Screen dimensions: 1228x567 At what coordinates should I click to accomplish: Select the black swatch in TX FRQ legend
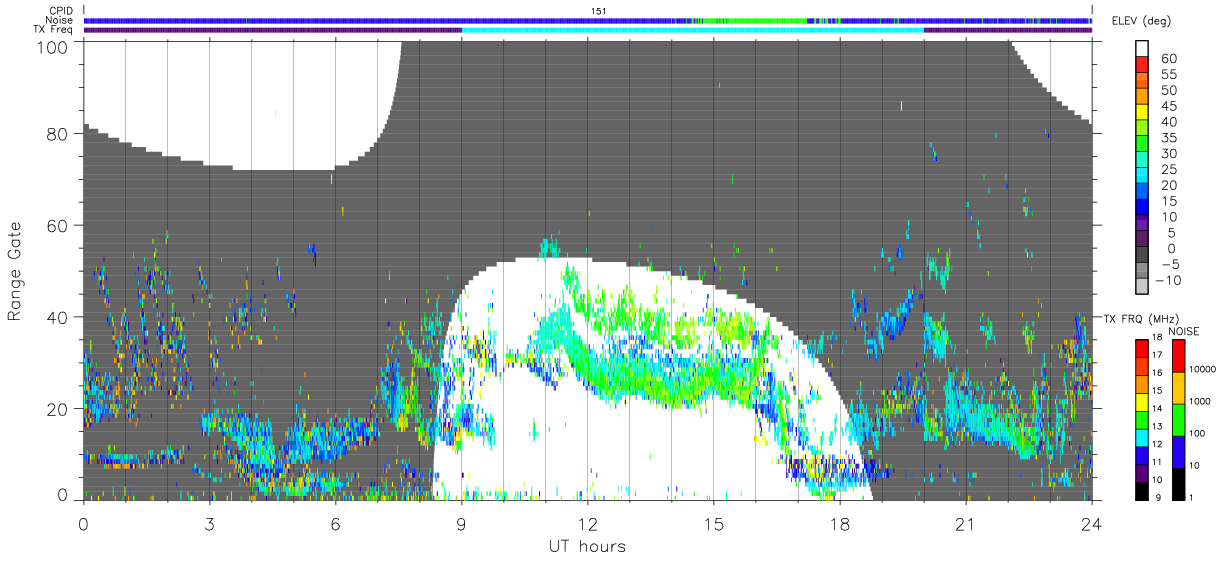pos(1141,490)
